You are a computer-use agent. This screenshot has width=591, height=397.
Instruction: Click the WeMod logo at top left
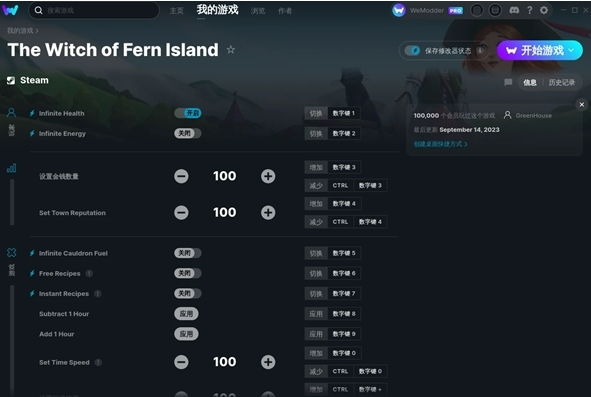[x=10, y=10]
